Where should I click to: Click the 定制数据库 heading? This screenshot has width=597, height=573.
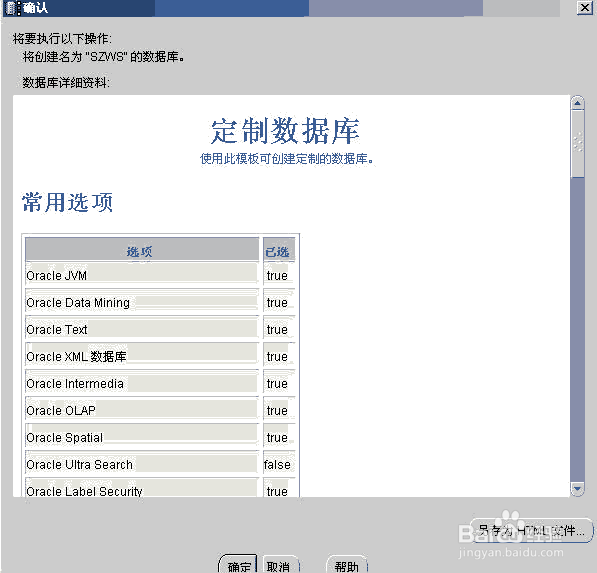pos(285,131)
